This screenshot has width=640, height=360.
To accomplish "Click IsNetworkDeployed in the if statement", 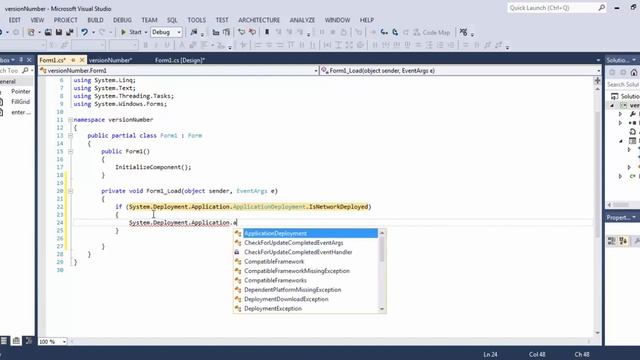I will [x=338, y=207].
